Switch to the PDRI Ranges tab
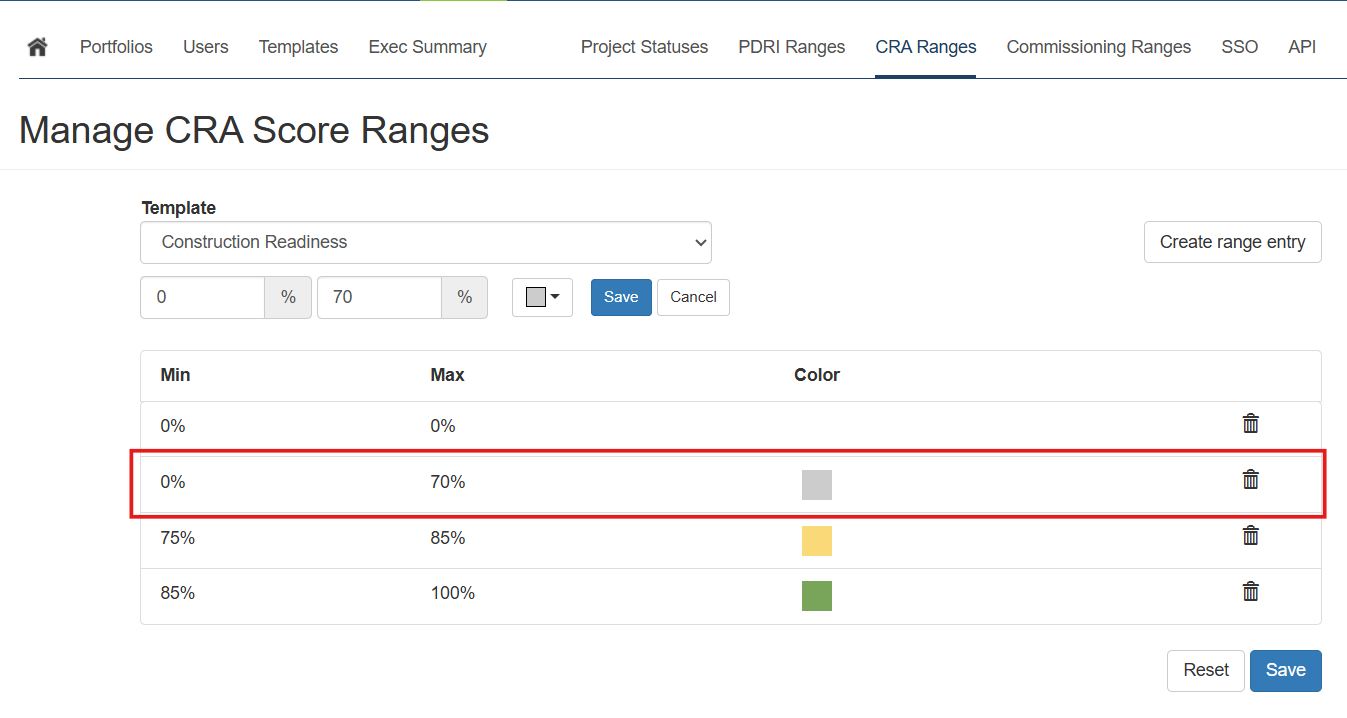Image resolution: width=1347 pixels, height=718 pixels. tap(791, 47)
